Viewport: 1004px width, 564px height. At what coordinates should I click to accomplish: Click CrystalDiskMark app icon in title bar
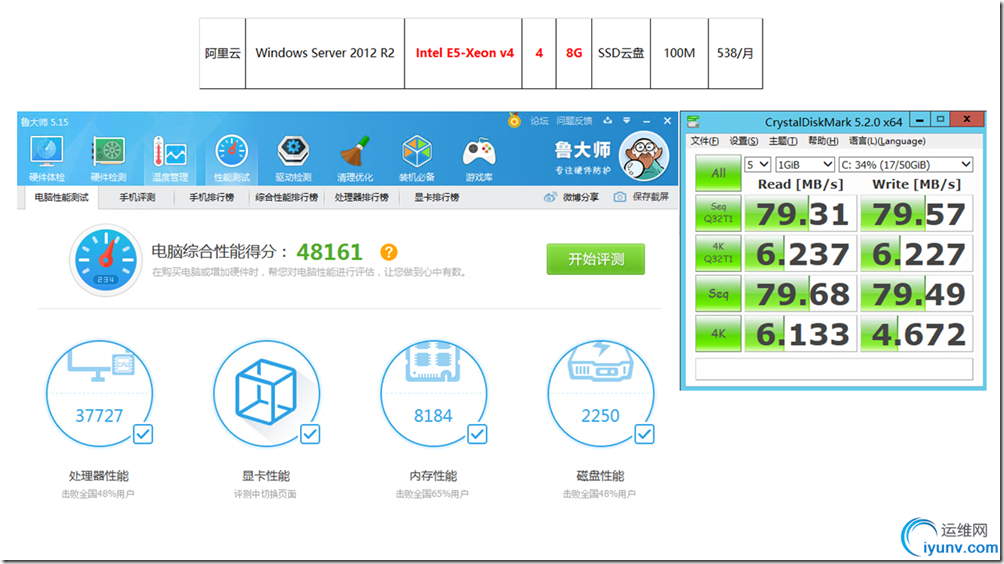693,121
